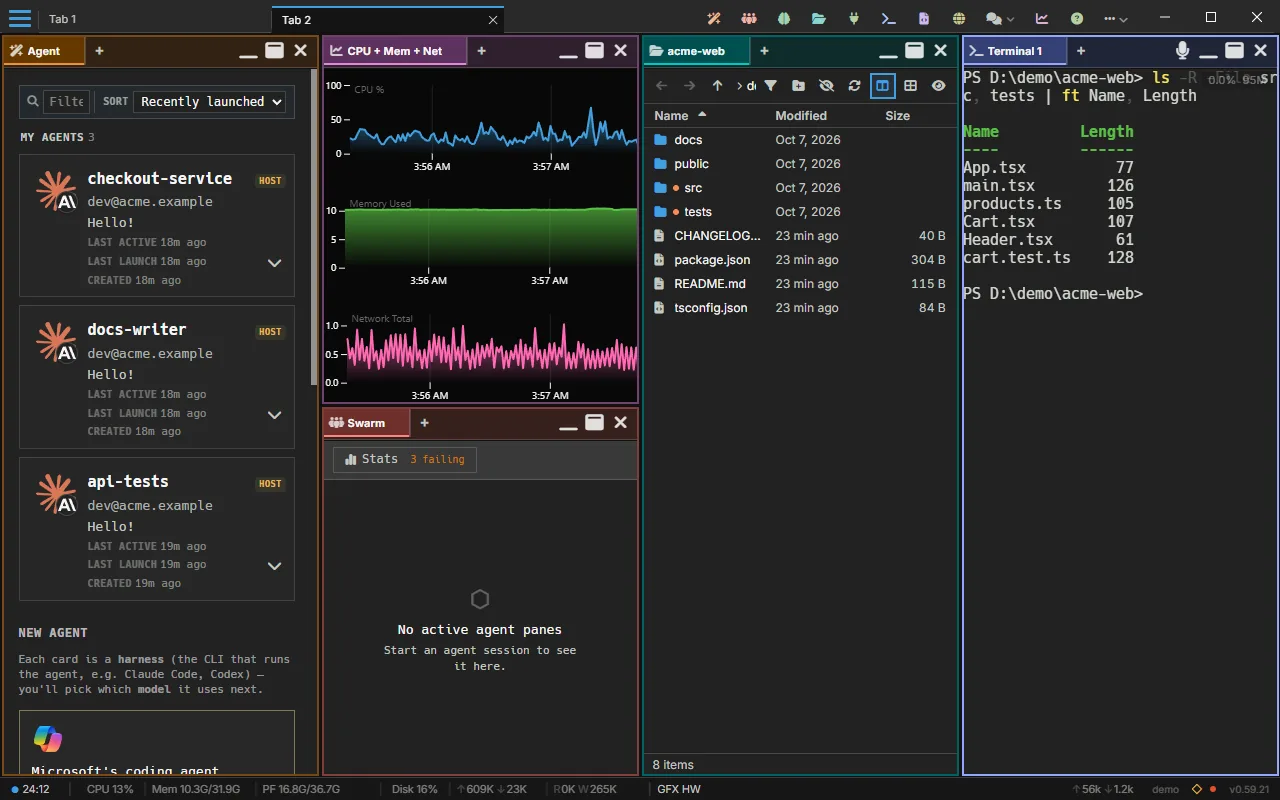The image size is (1280, 800).
Task: Add a new tab beside Terminal 1
Action: [1080, 51]
